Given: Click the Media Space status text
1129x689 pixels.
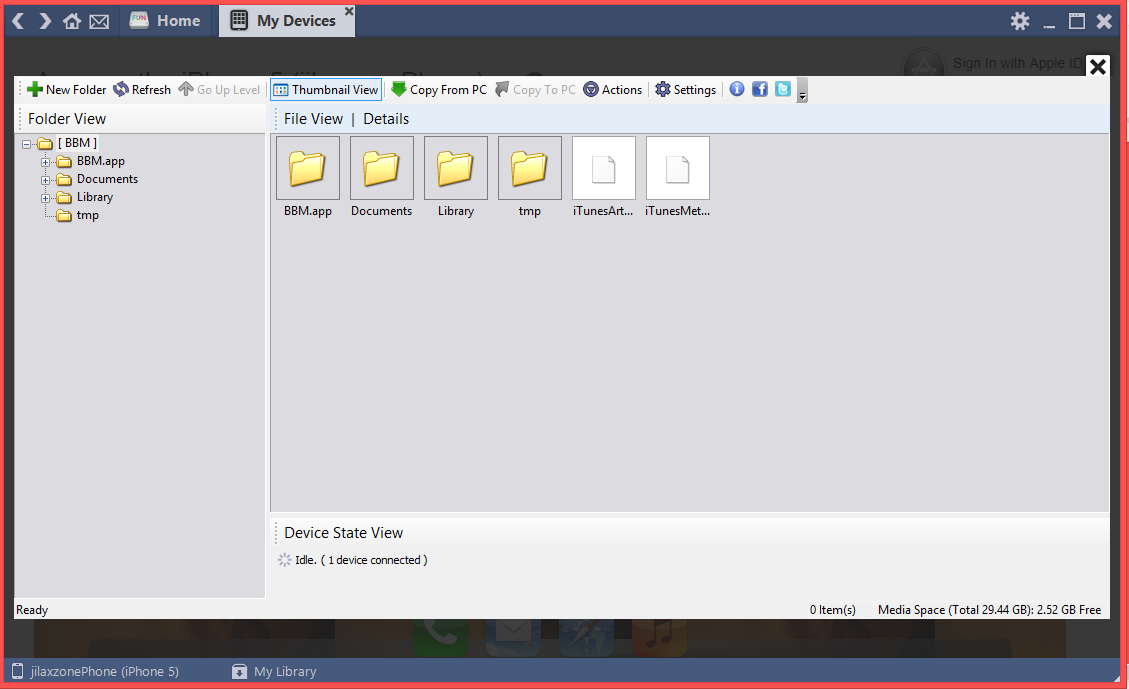Looking at the screenshot, I should [989, 610].
